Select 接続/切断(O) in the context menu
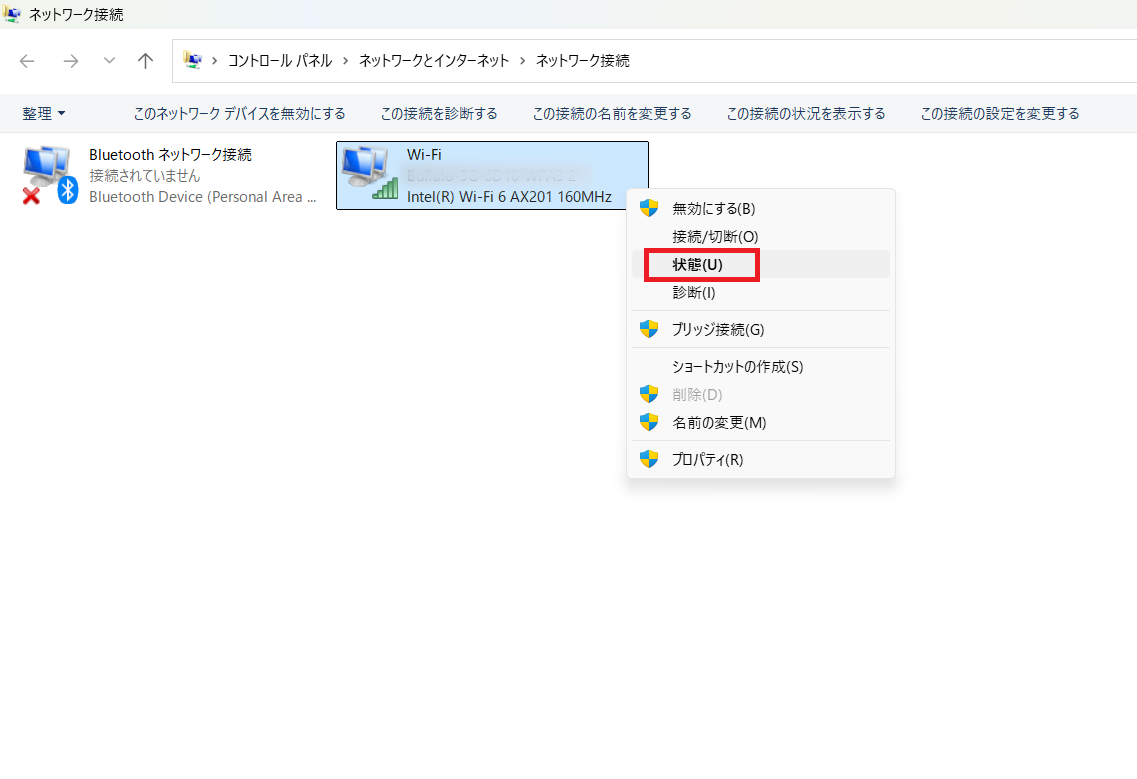The width and height of the screenshot is (1137, 779). (715, 237)
